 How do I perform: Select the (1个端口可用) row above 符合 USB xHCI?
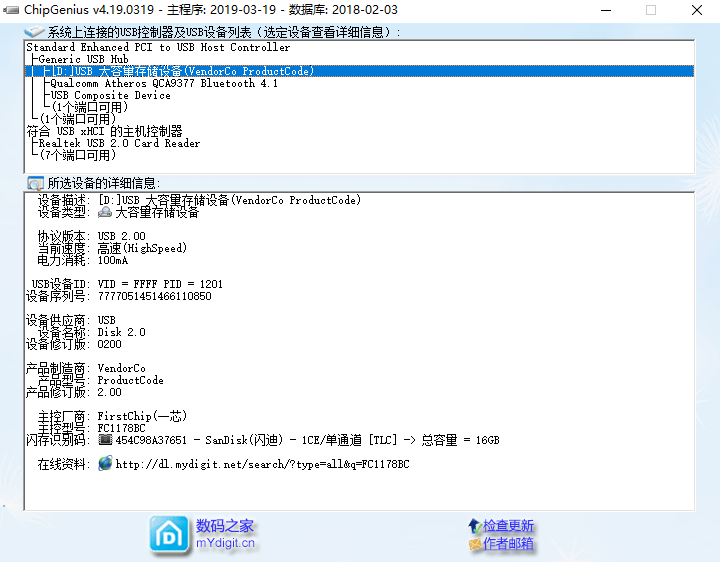coord(78,119)
